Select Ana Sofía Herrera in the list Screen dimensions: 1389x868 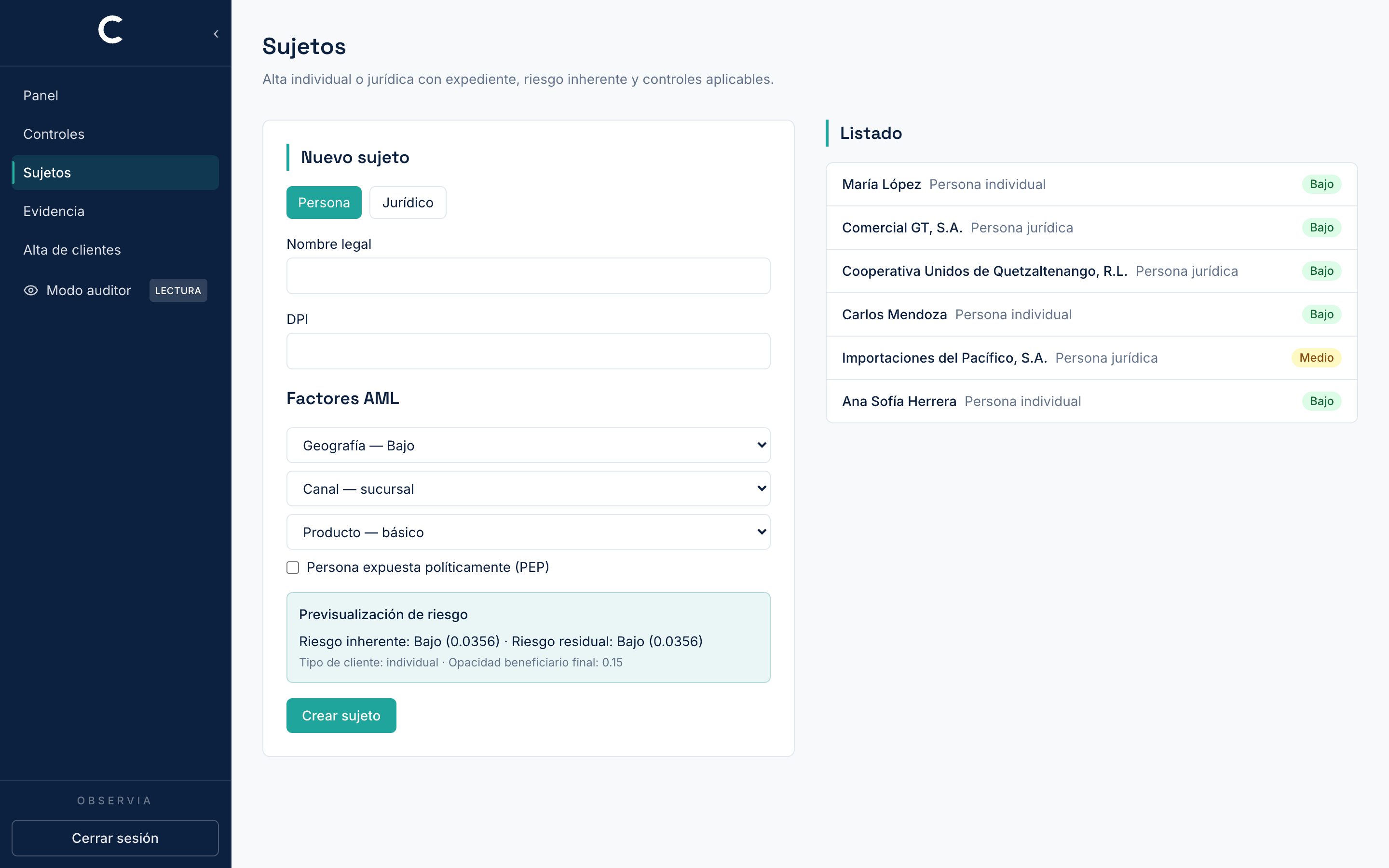click(x=1091, y=401)
